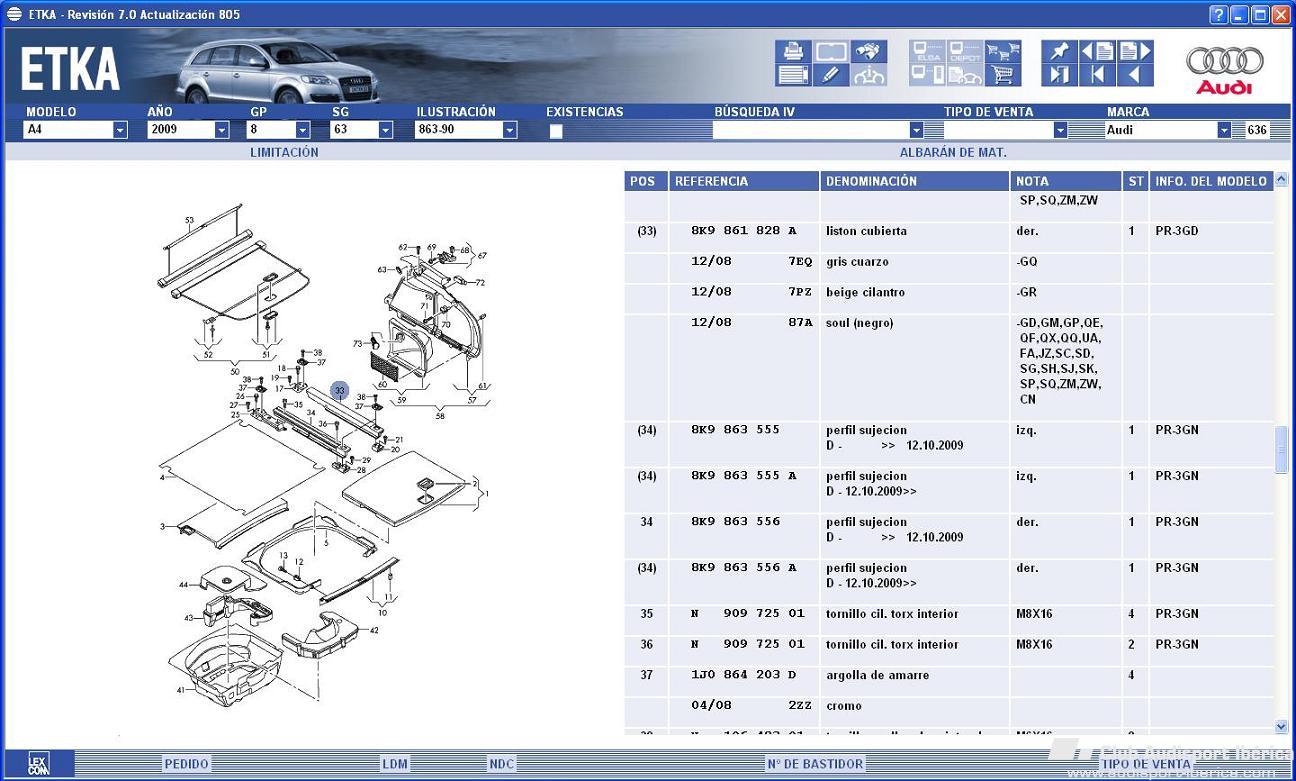The height and width of the screenshot is (781, 1296).
Task: Click the INFO. DEL MODELO column header
Action: [x=1212, y=181]
